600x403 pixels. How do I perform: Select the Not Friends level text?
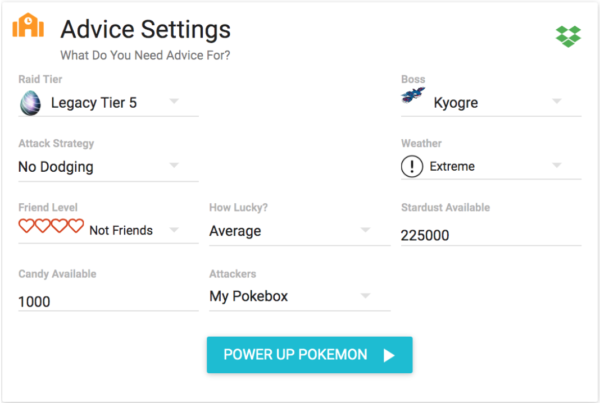[121, 230]
